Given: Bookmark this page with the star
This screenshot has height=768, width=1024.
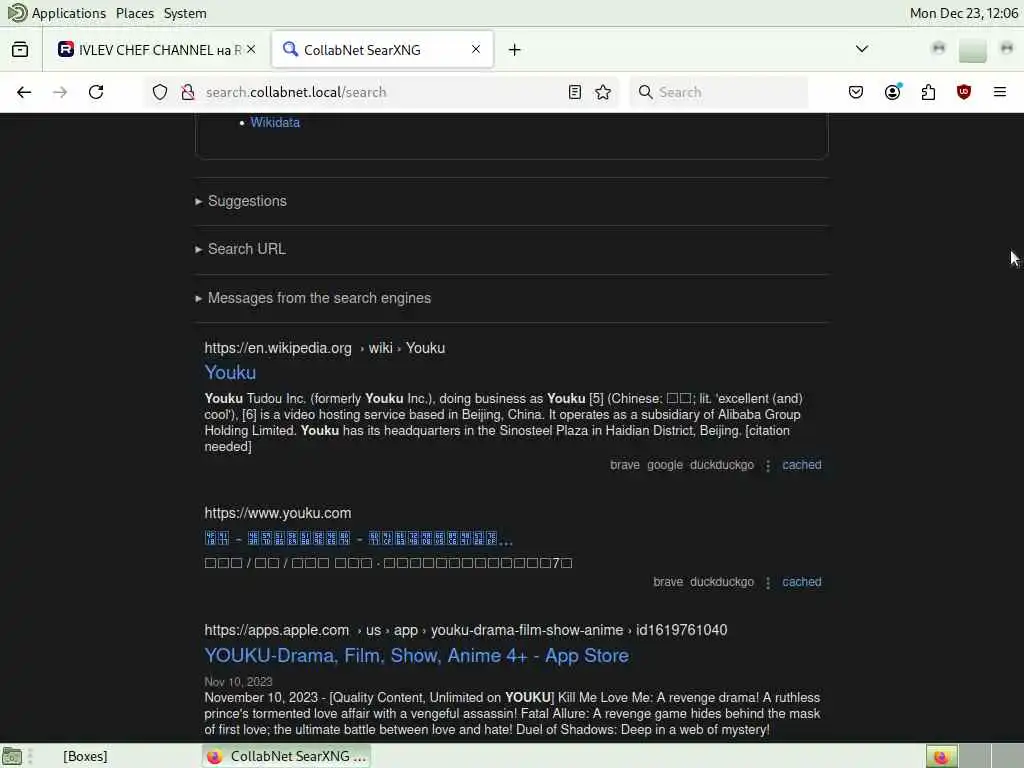Looking at the screenshot, I should point(603,92).
